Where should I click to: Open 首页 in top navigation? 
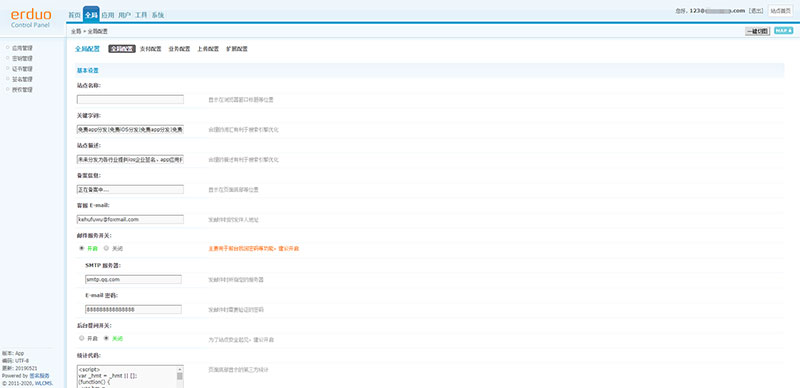pyautogui.click(x=74, y=15)
